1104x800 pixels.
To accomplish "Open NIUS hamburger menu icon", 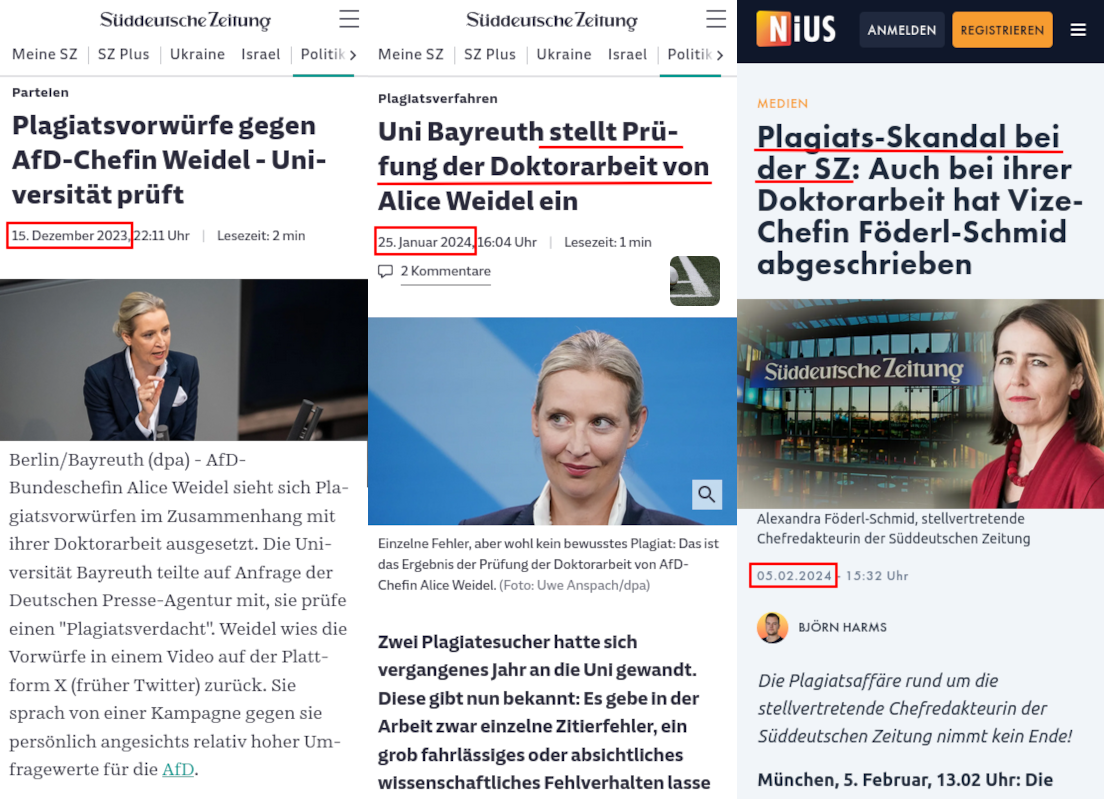I will click(x=1078, y=30).
